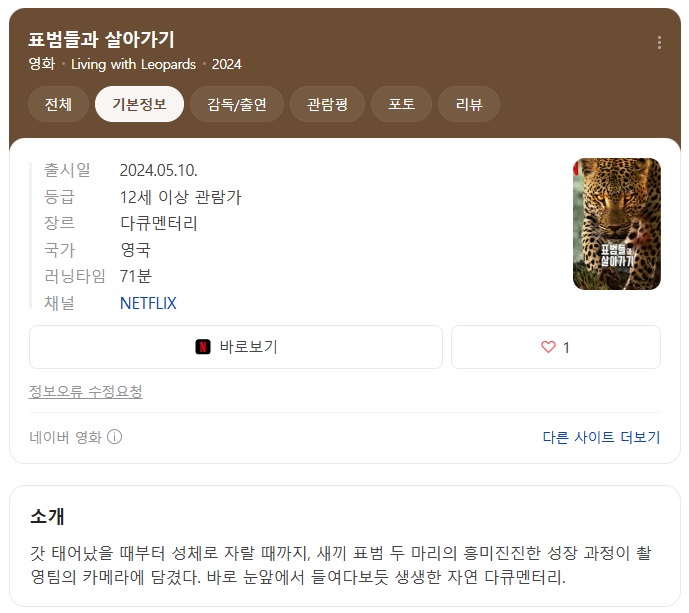Switch to the 전체 tab
The height and width of the screenshot is (613, 689).
coord(58,104)
